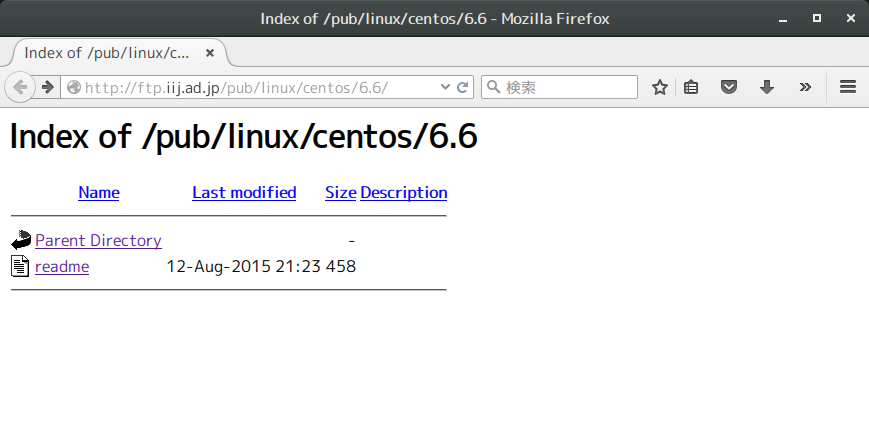This screenshot has width=869, height=441.
Task: Open the Pocket save icon
Action: point(730,87)
